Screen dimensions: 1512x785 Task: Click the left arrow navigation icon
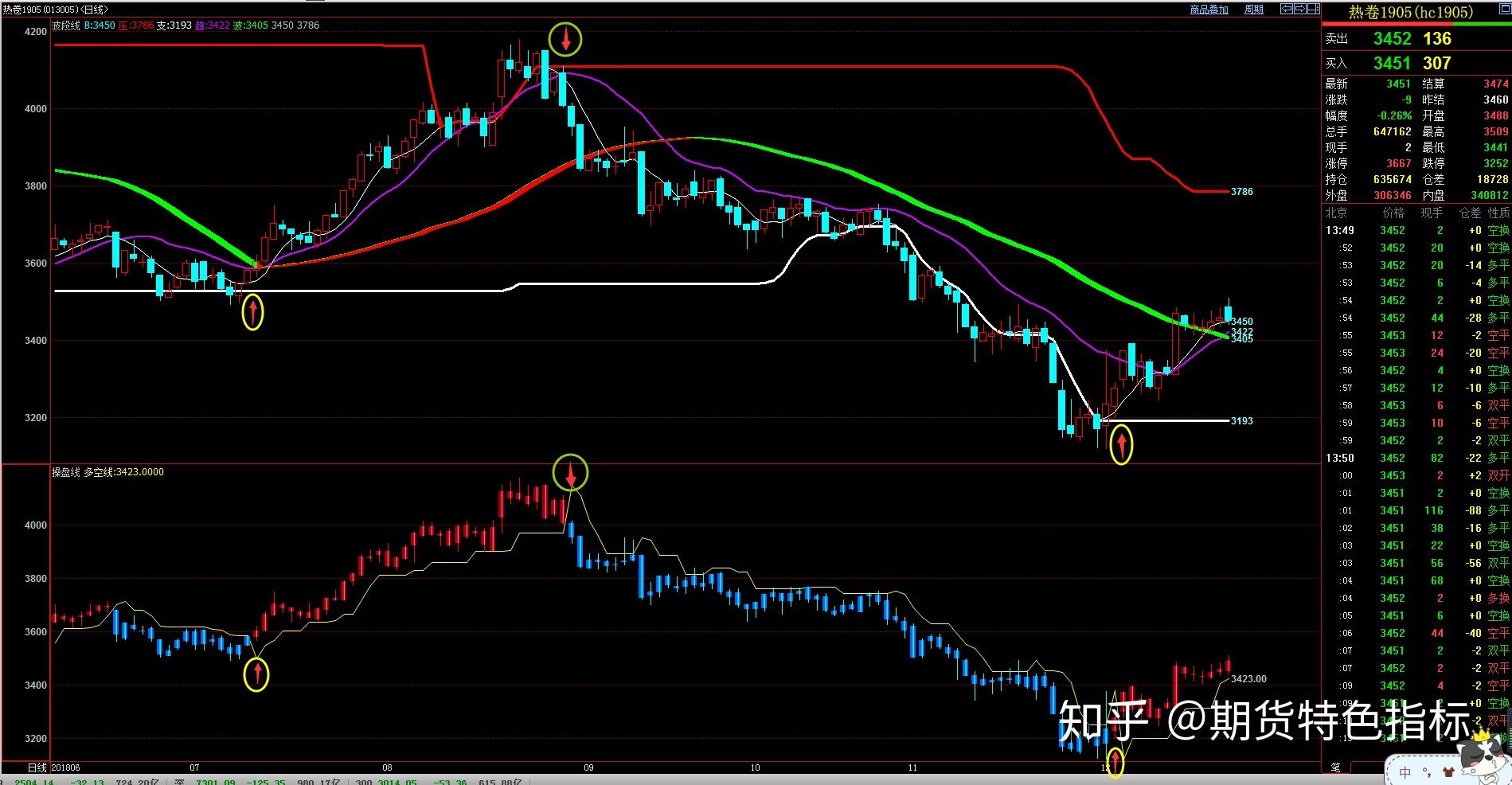pyautogui.click(x=1287, y=9)
